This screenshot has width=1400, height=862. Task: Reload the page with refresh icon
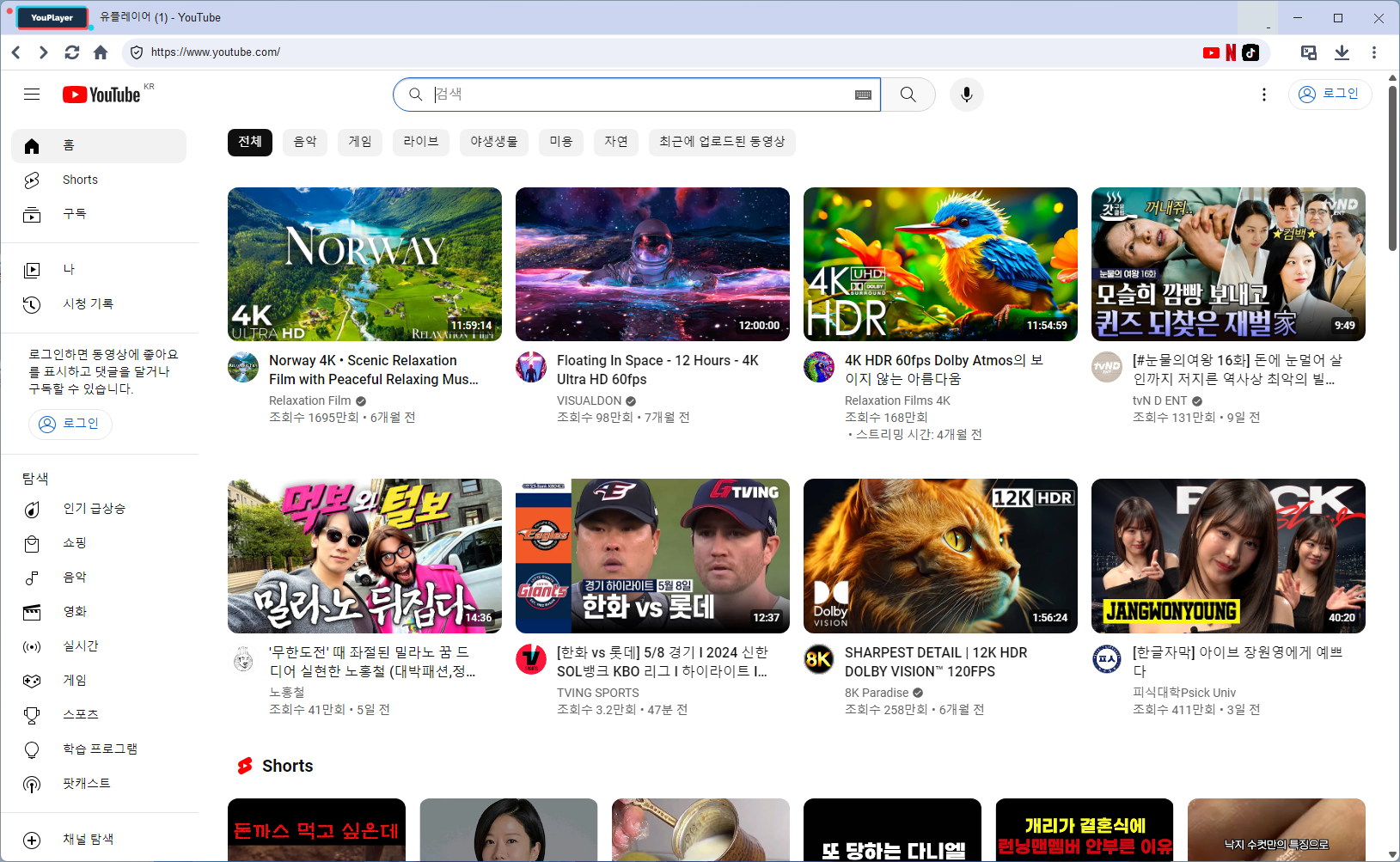pyautogui.click(x=72, y=52)
